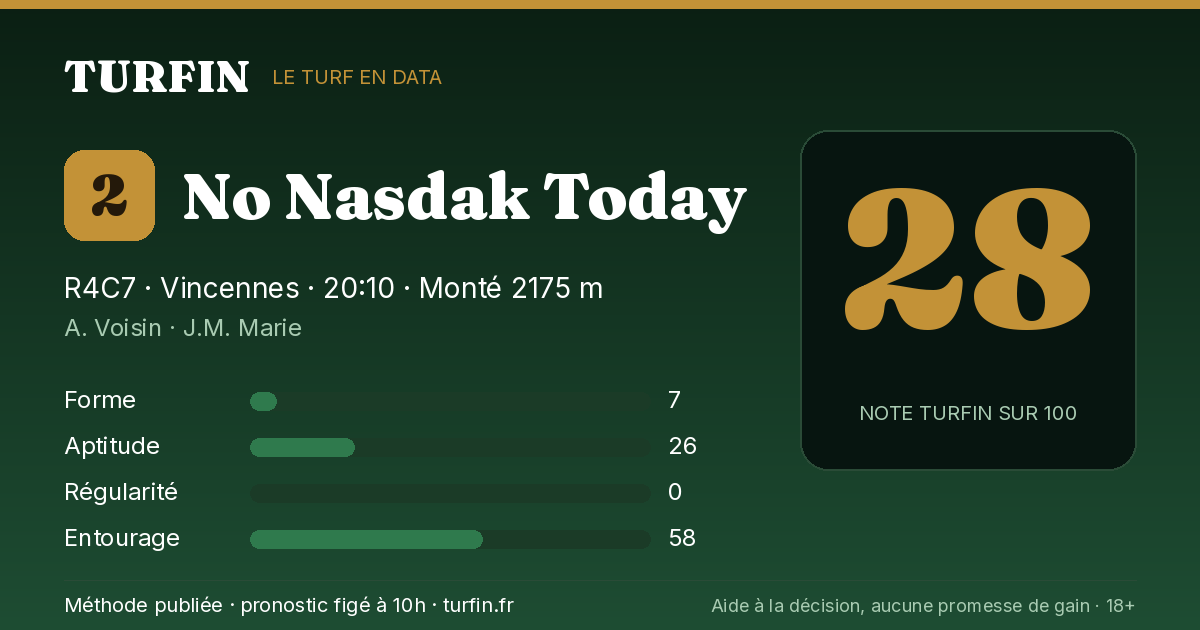Click the 'Entourage' label
1200x630 pixels.
point(122,538)
